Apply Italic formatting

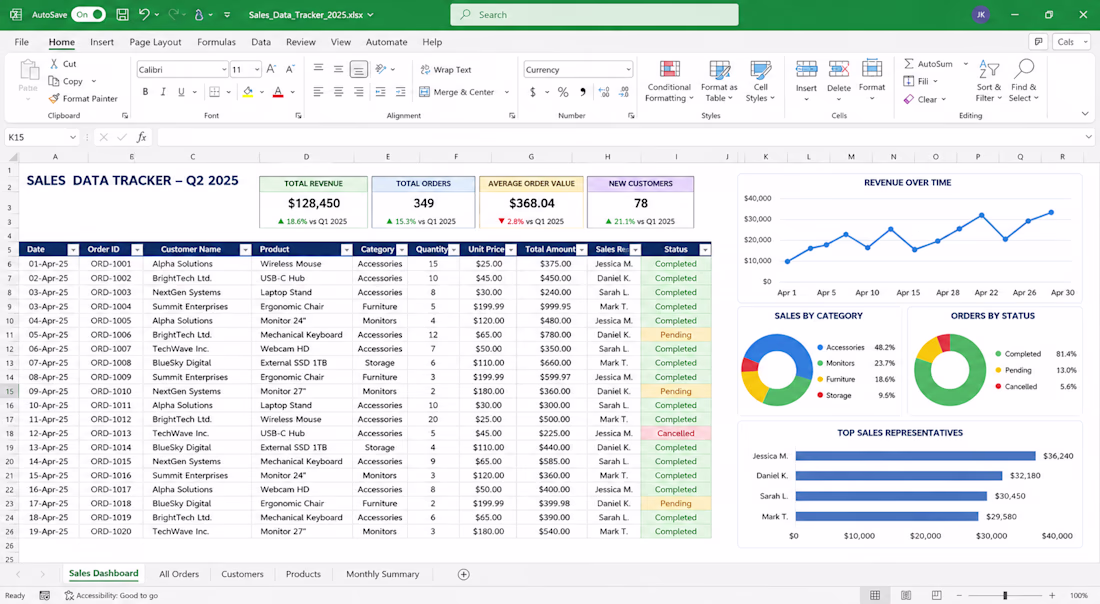tap(163, 92)
